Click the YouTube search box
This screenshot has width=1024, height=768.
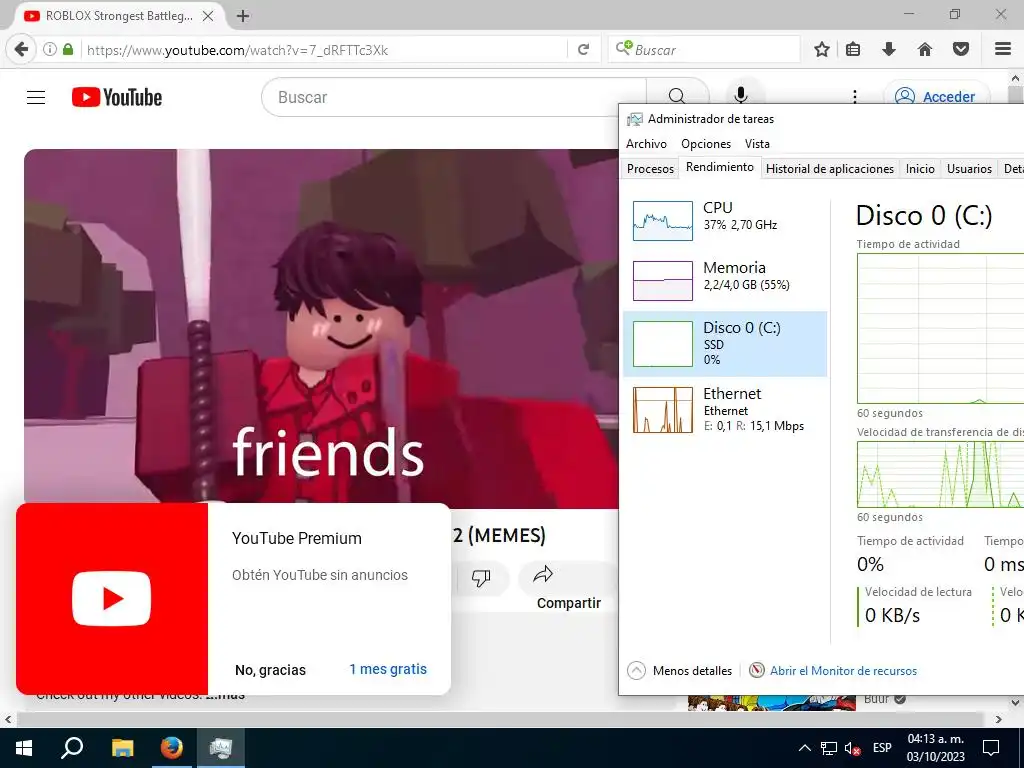(x=454, y=97)
